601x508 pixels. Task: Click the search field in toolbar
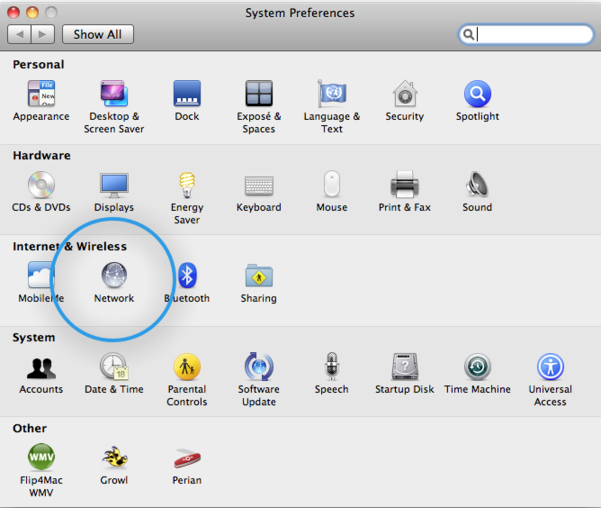pos(531,34)
